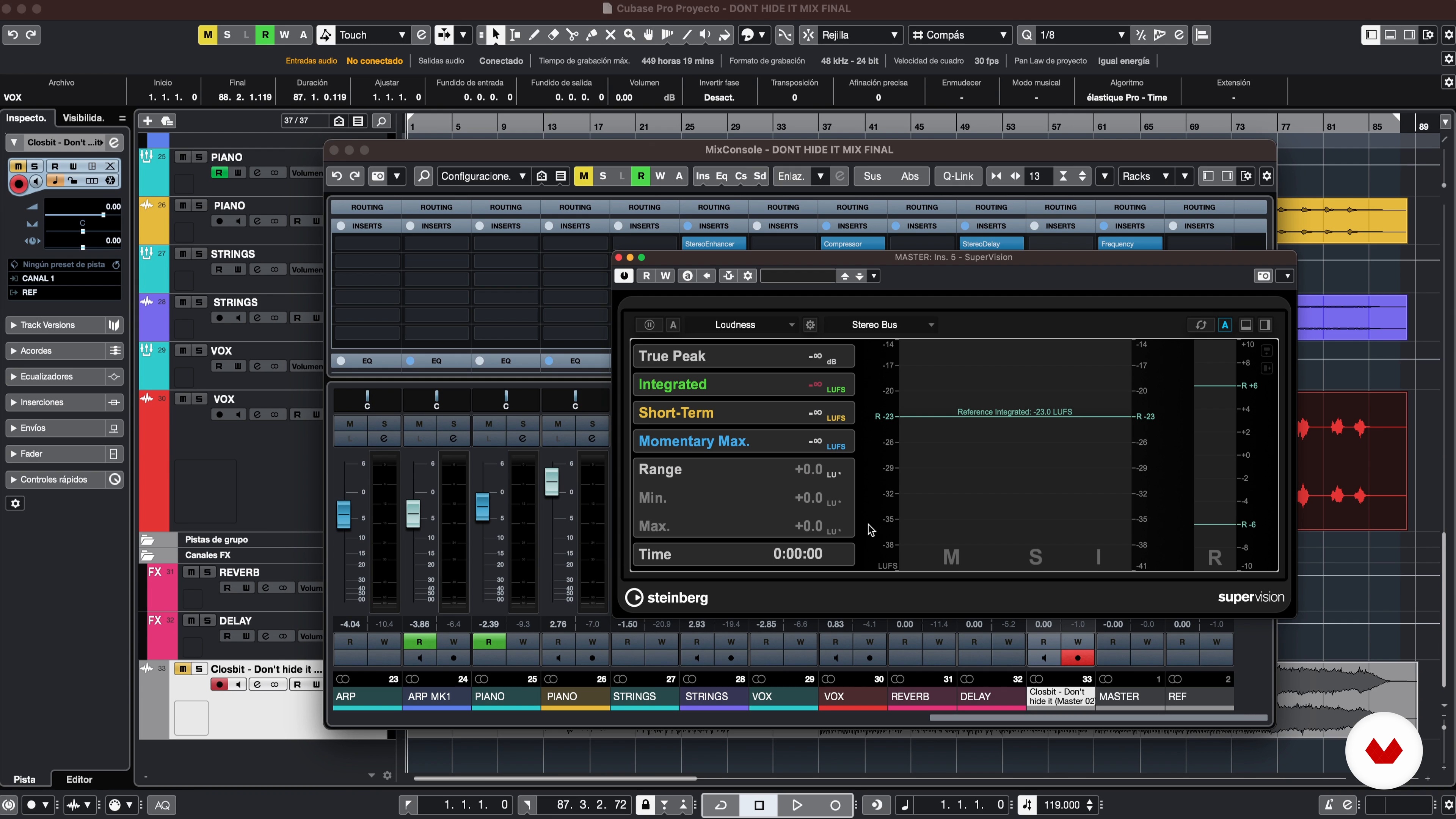Open track search magnifier in track list
Viewport: 1456px width, 819px height.
pos(381,121)
